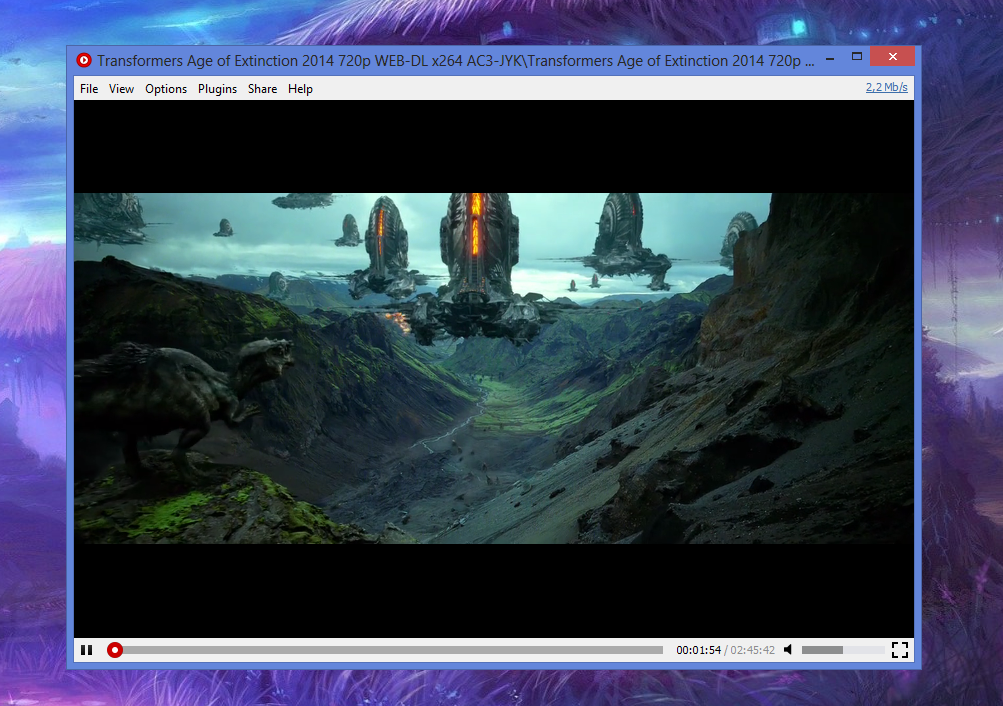Click the total duration 02:45:42
1003x706 pixels.
(752, 650)
